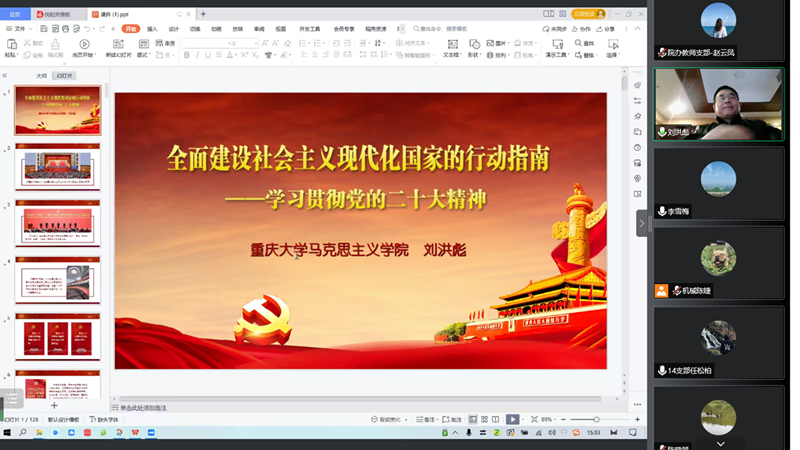Screen dimensions: 800x450
Task: Click the Smart Beautify (智能美化) button
Action: [386, 419]
